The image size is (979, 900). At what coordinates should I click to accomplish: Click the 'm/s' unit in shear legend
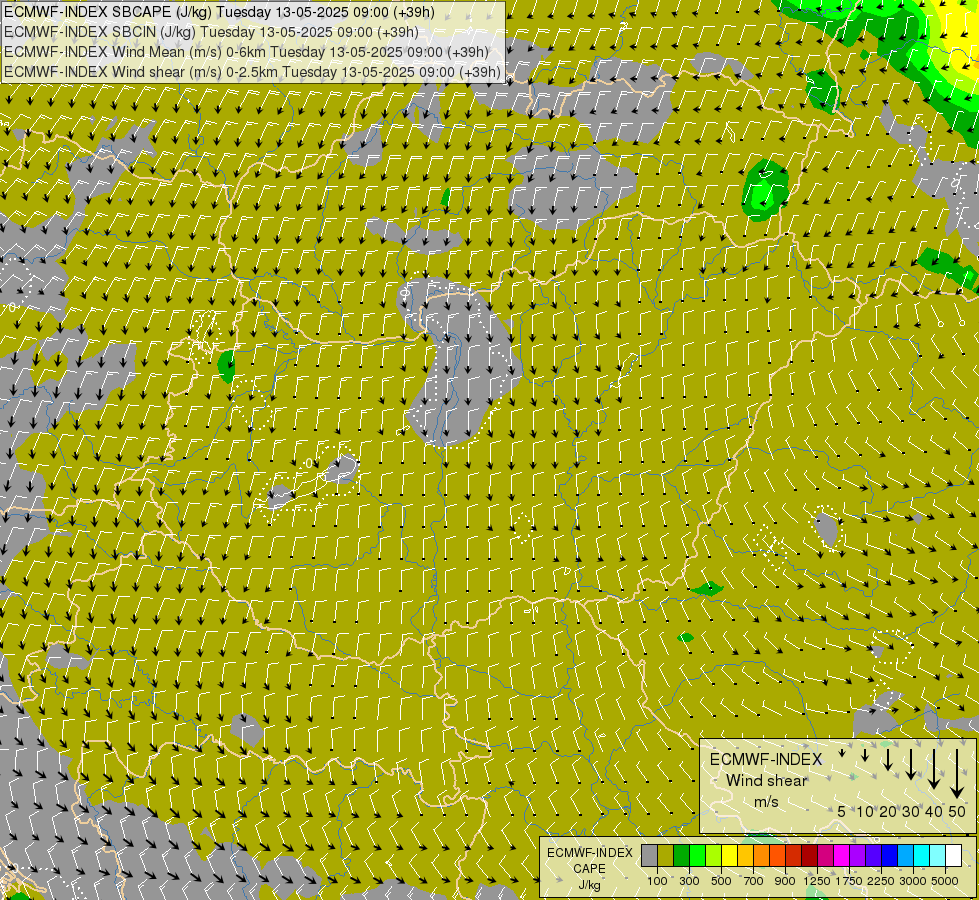766,801
